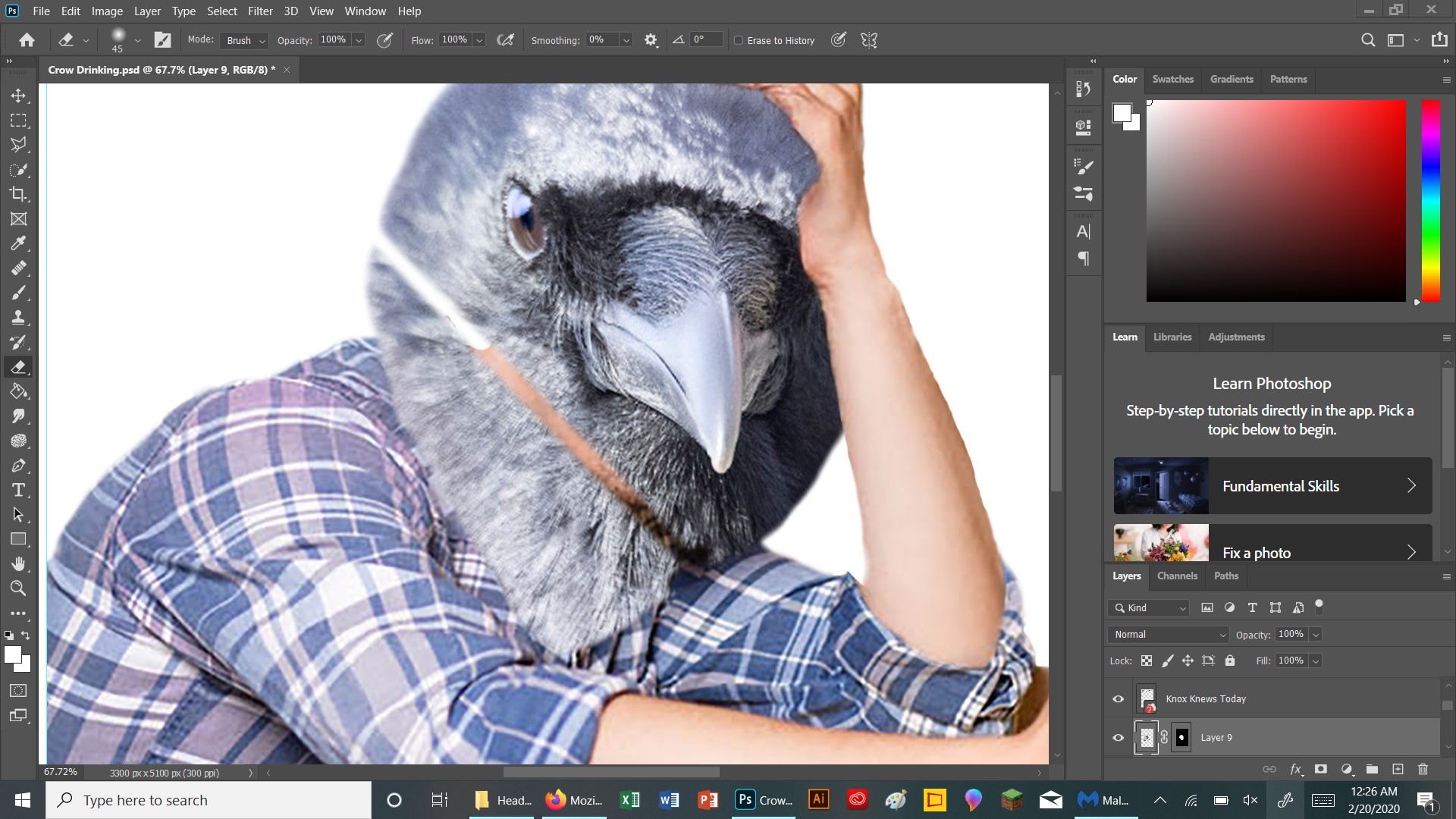Screen dimensions: 1456x819
Task: Add a layer mask to Layer 9
Action: (1321, 769)
